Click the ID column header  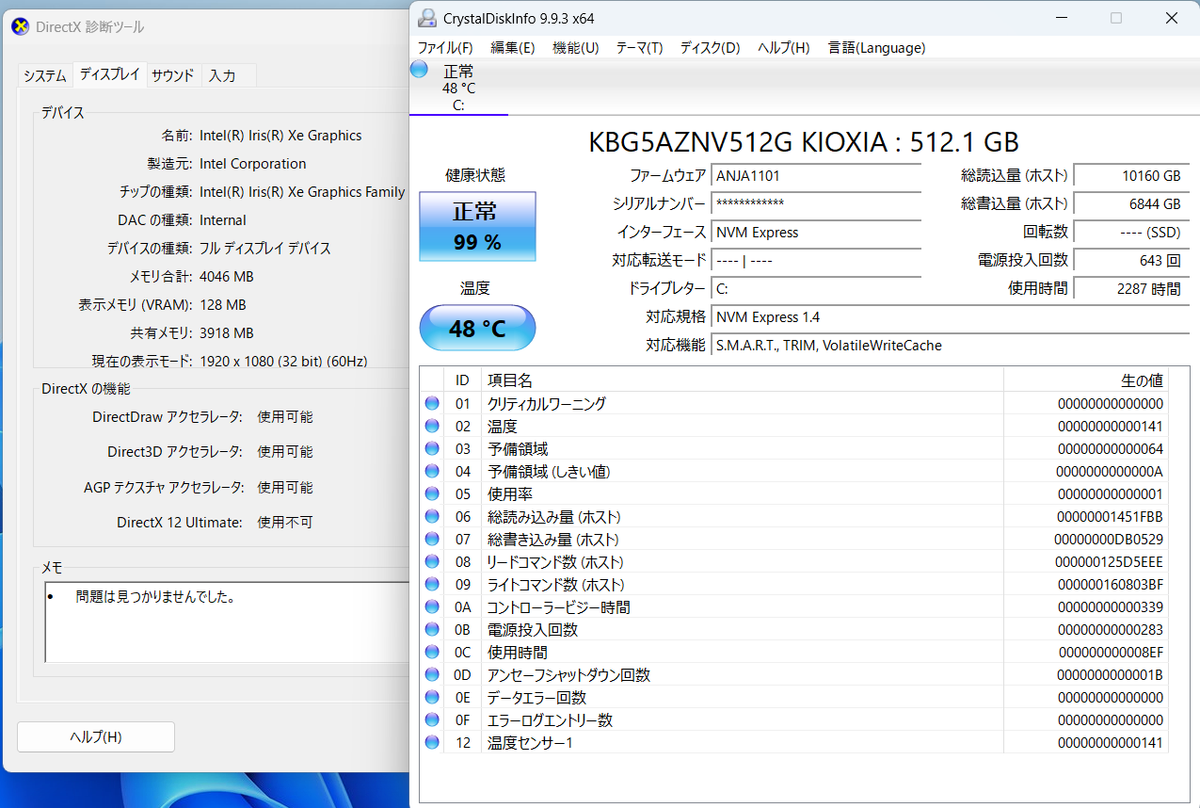point(462,380)
